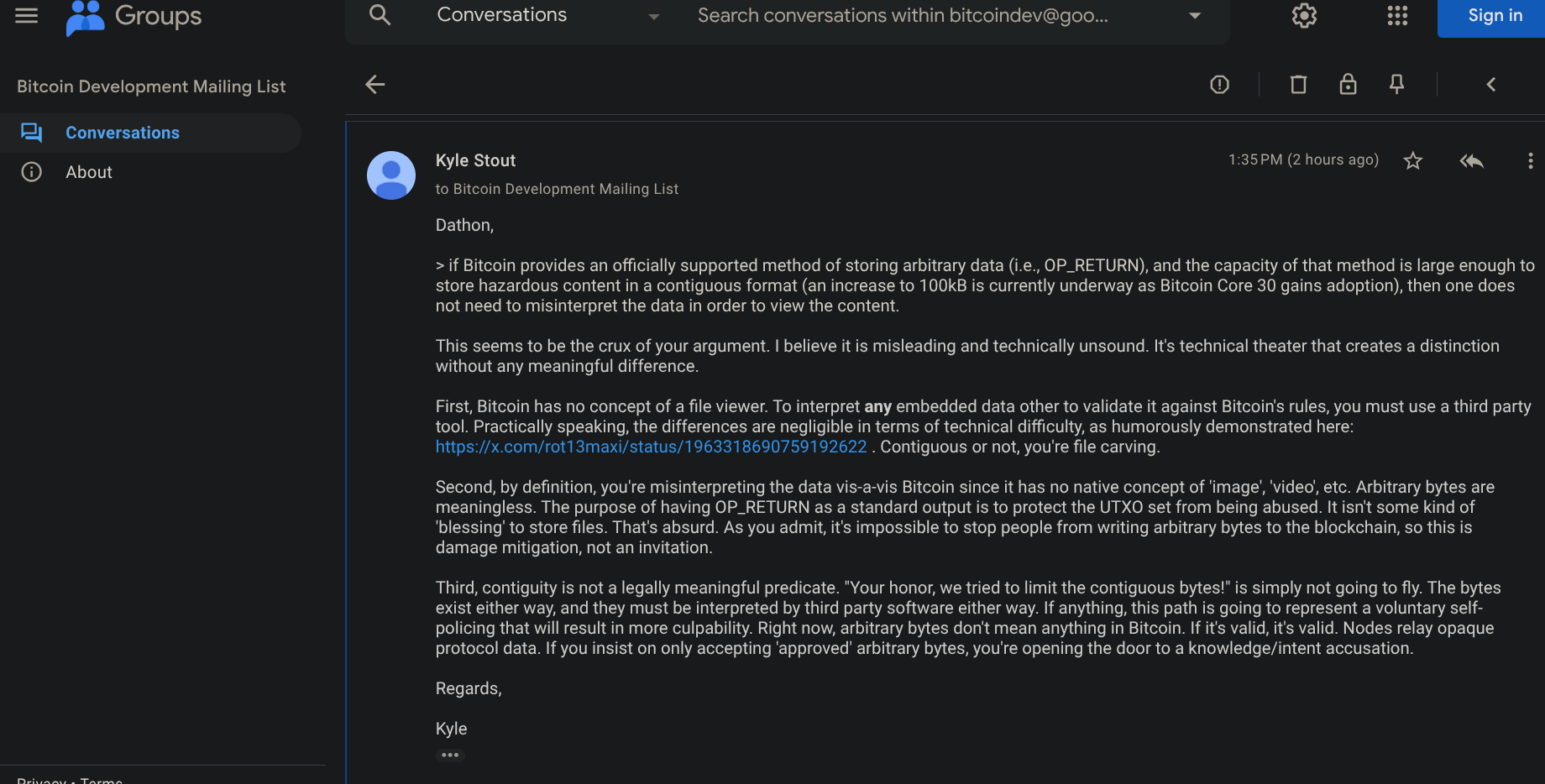Click the search magnifier icon

tap(380, 15)
